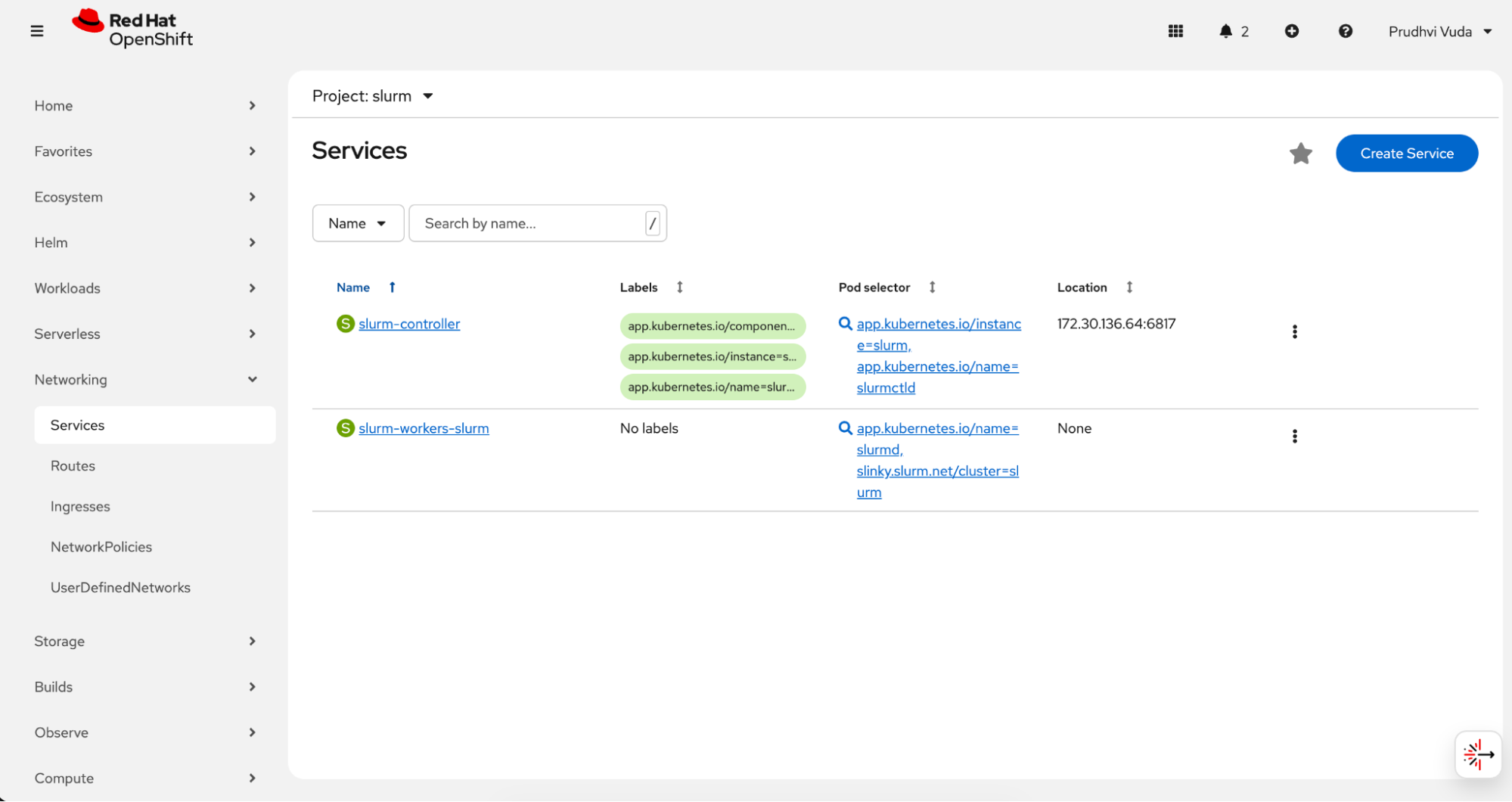Open the Project: slurm dropdown
This screenshot has height=802, width=1512.
click(372, 96)
